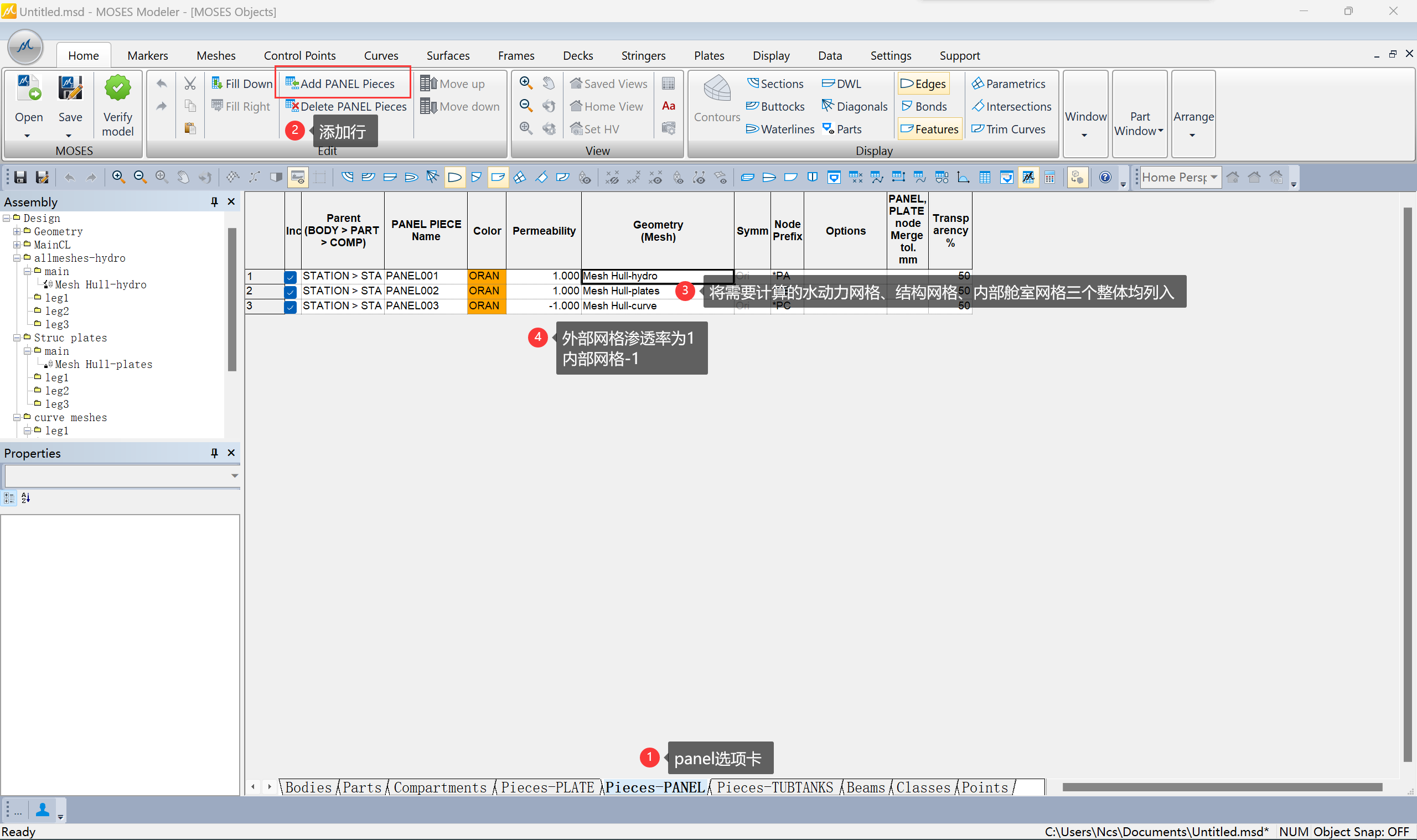Click the Move up icon
Image resolution: width=1417 pixels, height=840 pixels.
pyautogui.click(x=428, y=84)
